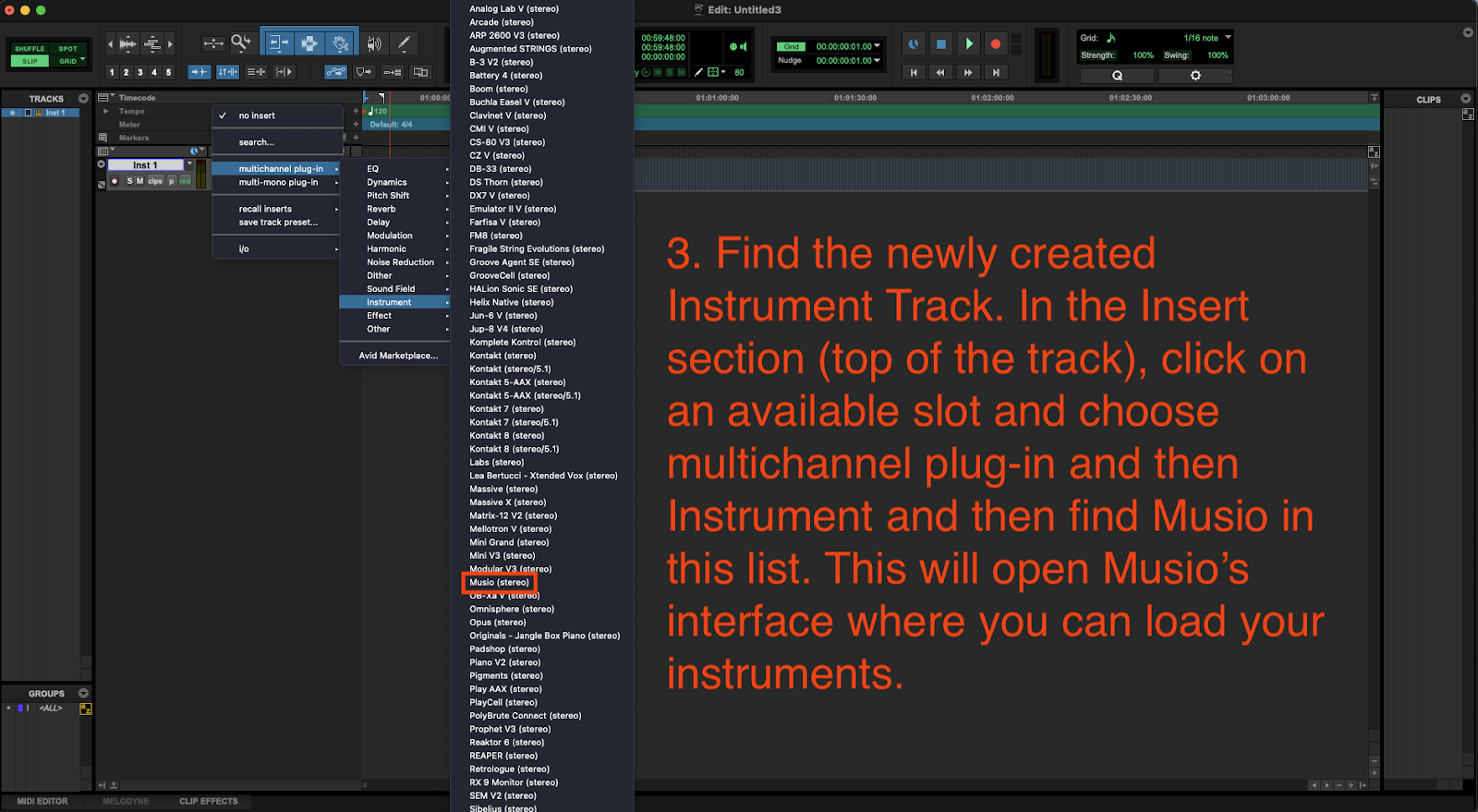Screen dimensions: 1478x812
Task: Choose multi-mono plug-in menu item
Action: [x=278, y=182]
